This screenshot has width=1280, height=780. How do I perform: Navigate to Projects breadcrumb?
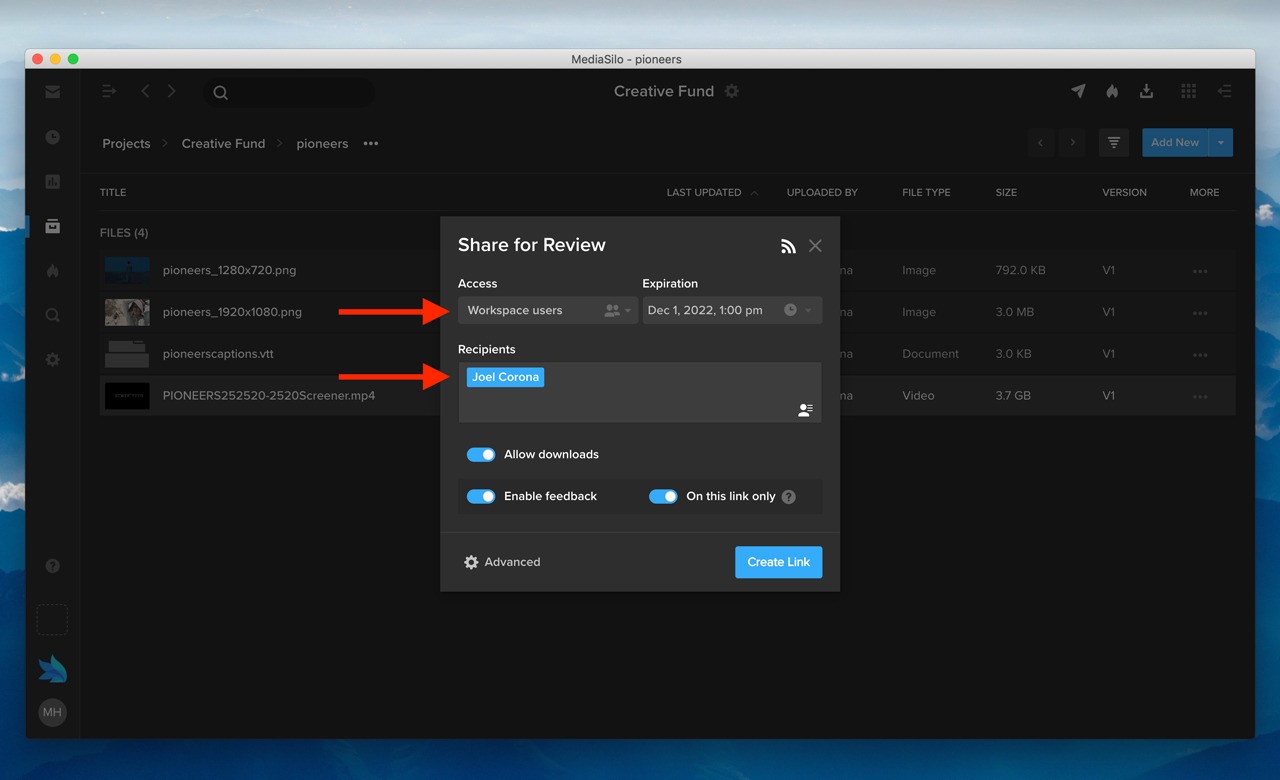126,144
